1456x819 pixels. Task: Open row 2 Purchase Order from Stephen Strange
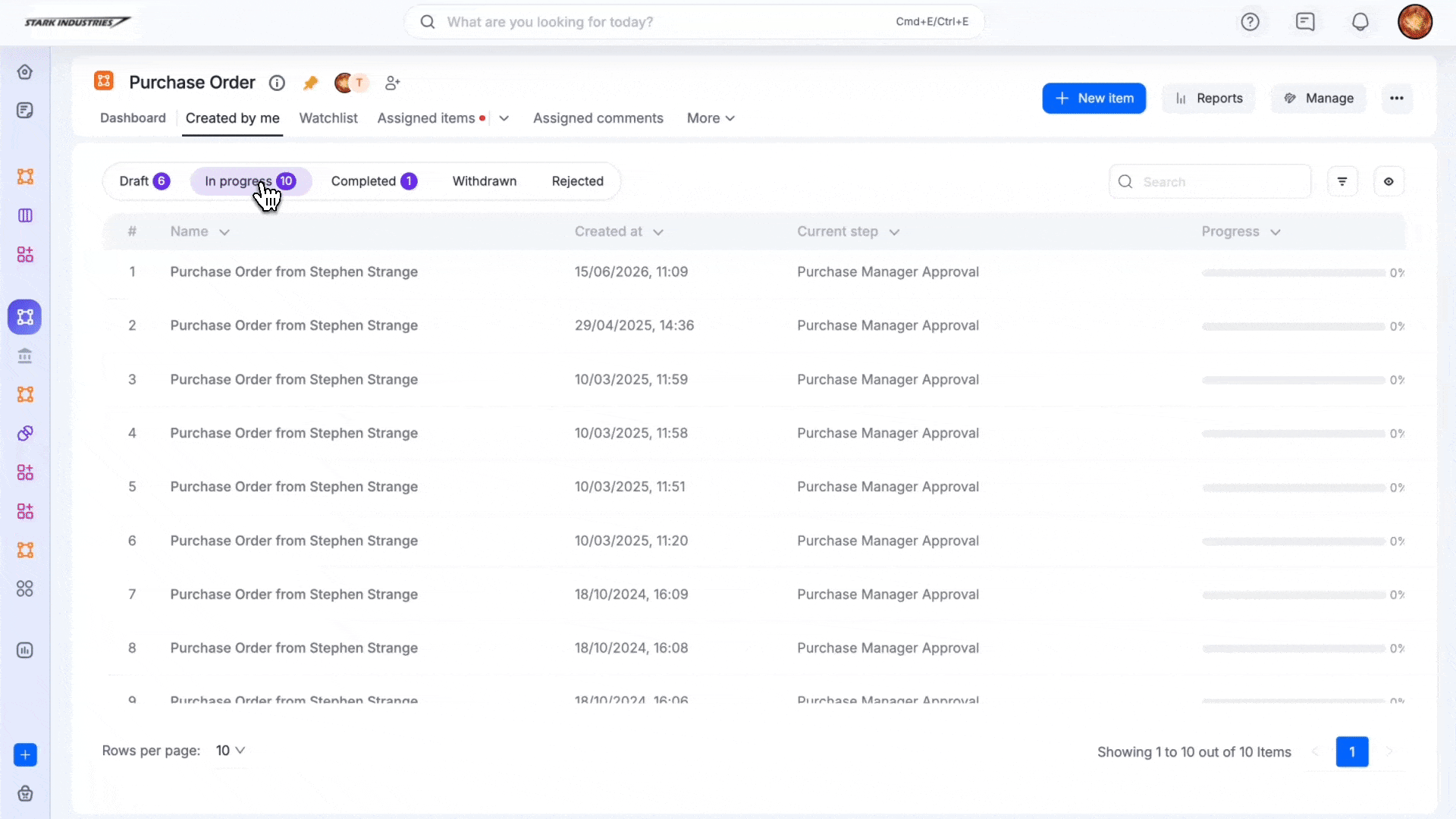click(x=294, y=325)
